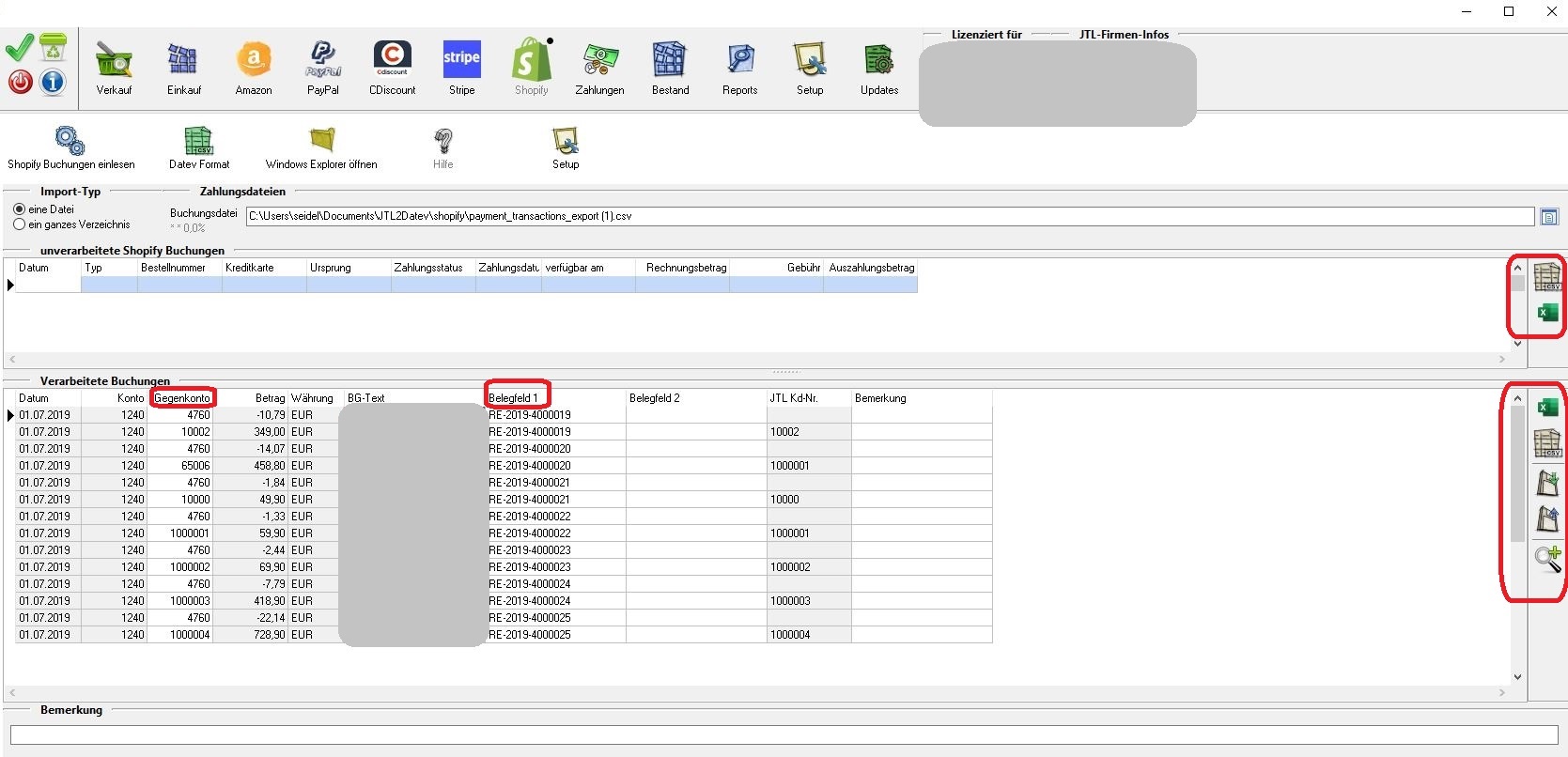
Task: Open the Datev Format export
Action: click(199, 147)
